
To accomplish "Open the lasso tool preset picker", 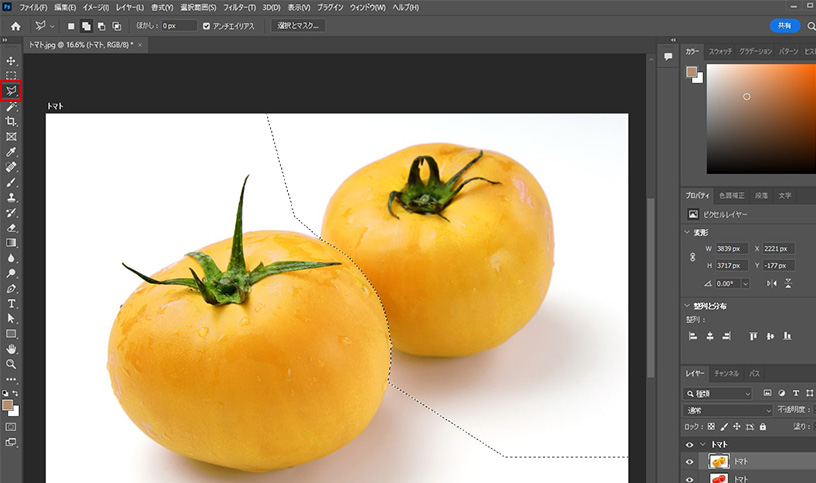I will pos(44,26).
